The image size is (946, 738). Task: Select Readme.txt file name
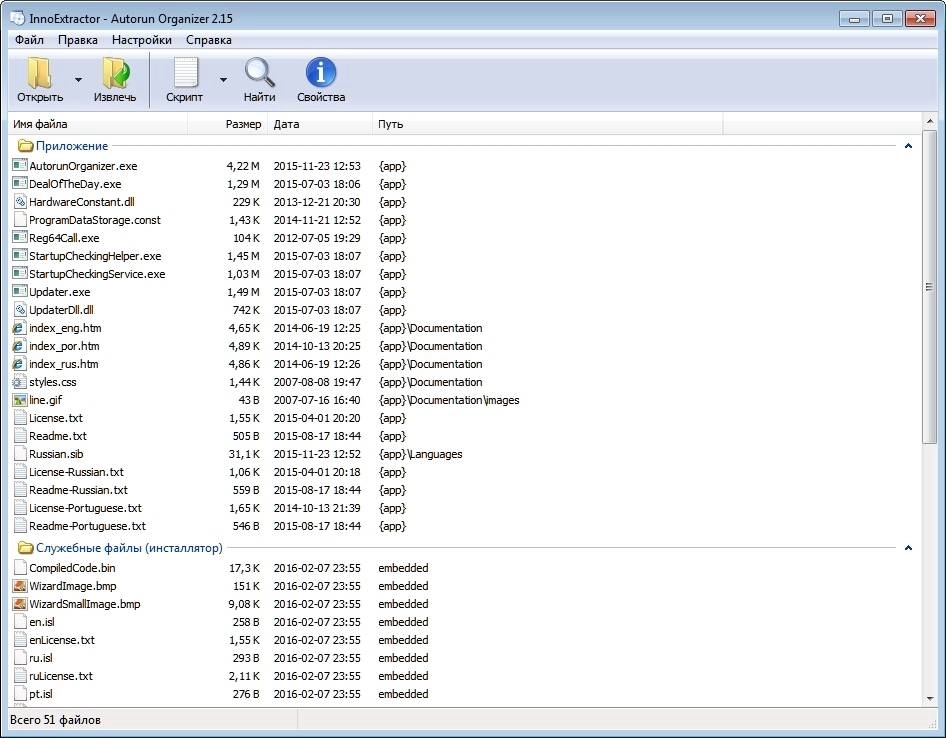(x=58, y=436)
